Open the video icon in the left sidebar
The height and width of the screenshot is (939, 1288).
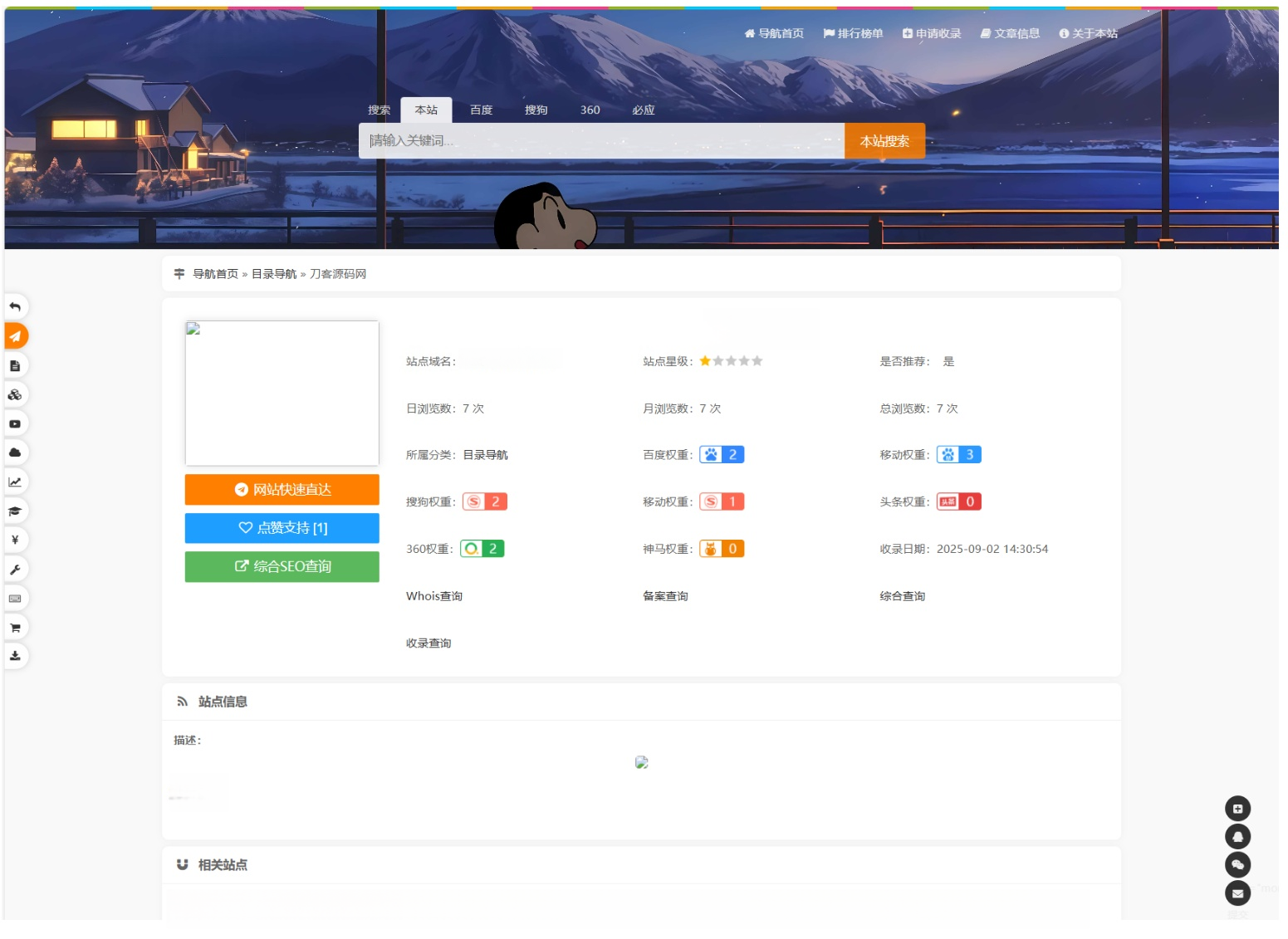14,423
